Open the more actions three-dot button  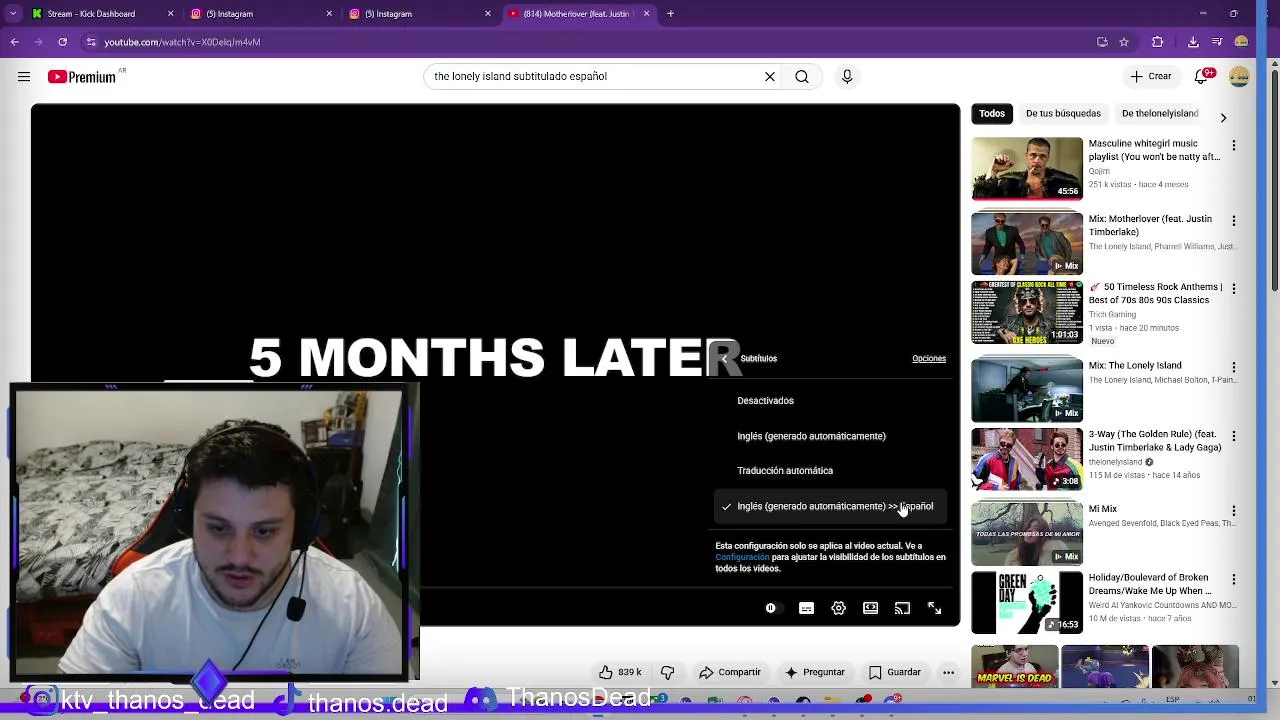(x=948, y=672)
